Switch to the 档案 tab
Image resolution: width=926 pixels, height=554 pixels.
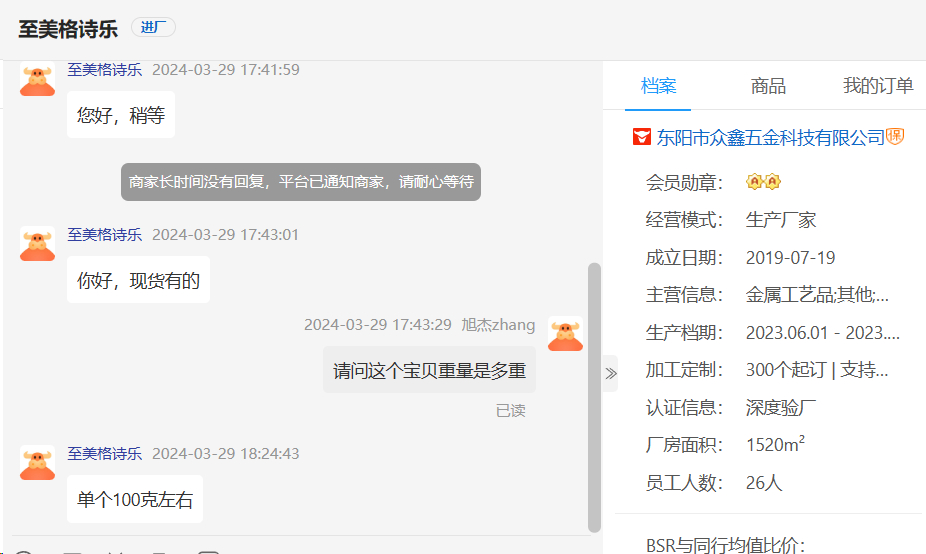coord(658,86)
